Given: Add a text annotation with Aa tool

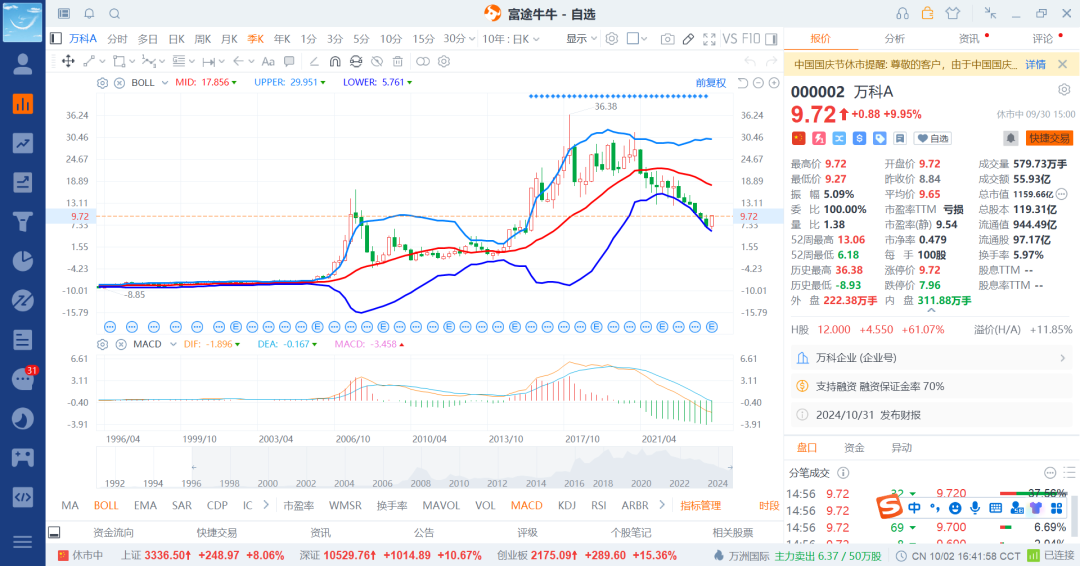Looking at the screenshot, I should point(268,61).
